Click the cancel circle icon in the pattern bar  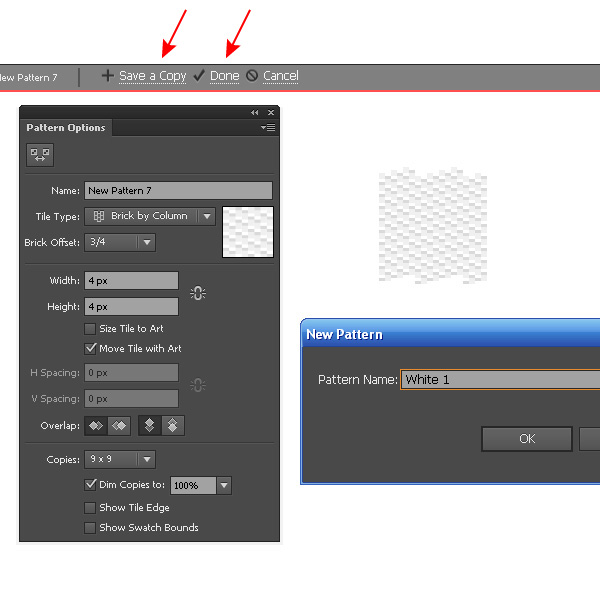pos(252,75)
